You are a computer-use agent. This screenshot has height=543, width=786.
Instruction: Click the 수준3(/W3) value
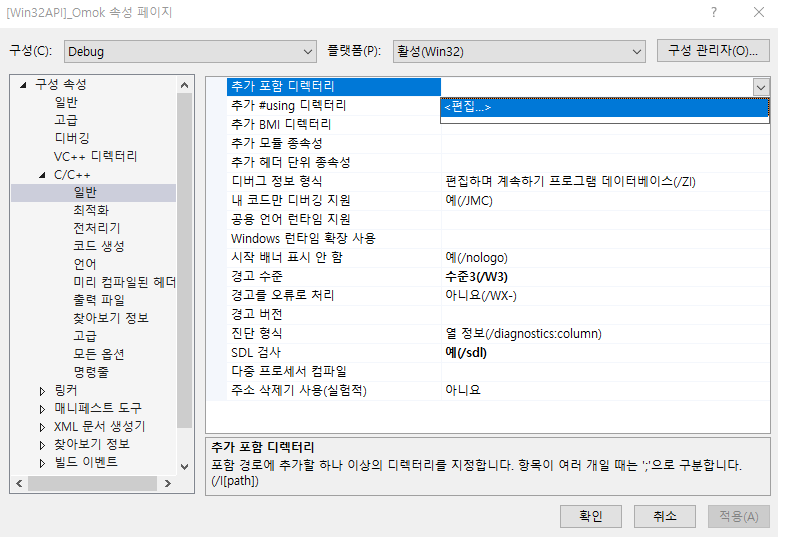point(476,277)
